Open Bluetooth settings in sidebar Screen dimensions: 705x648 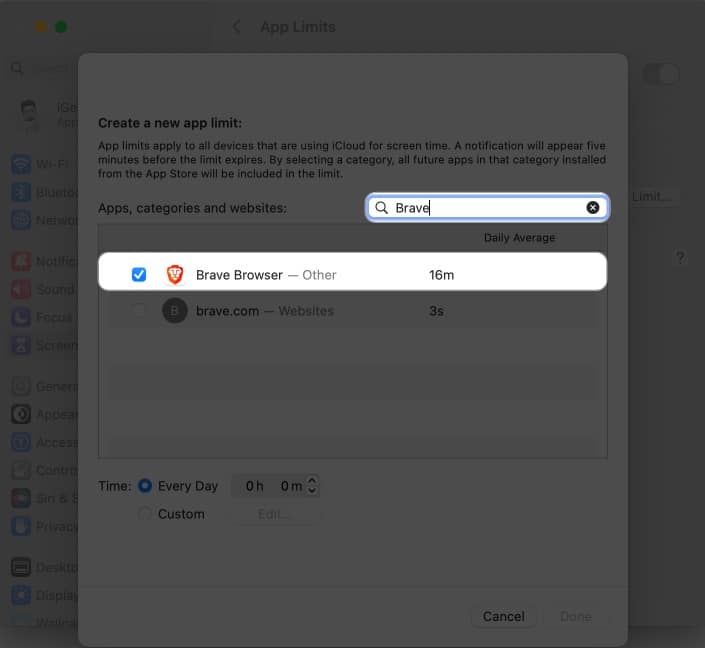43,192
